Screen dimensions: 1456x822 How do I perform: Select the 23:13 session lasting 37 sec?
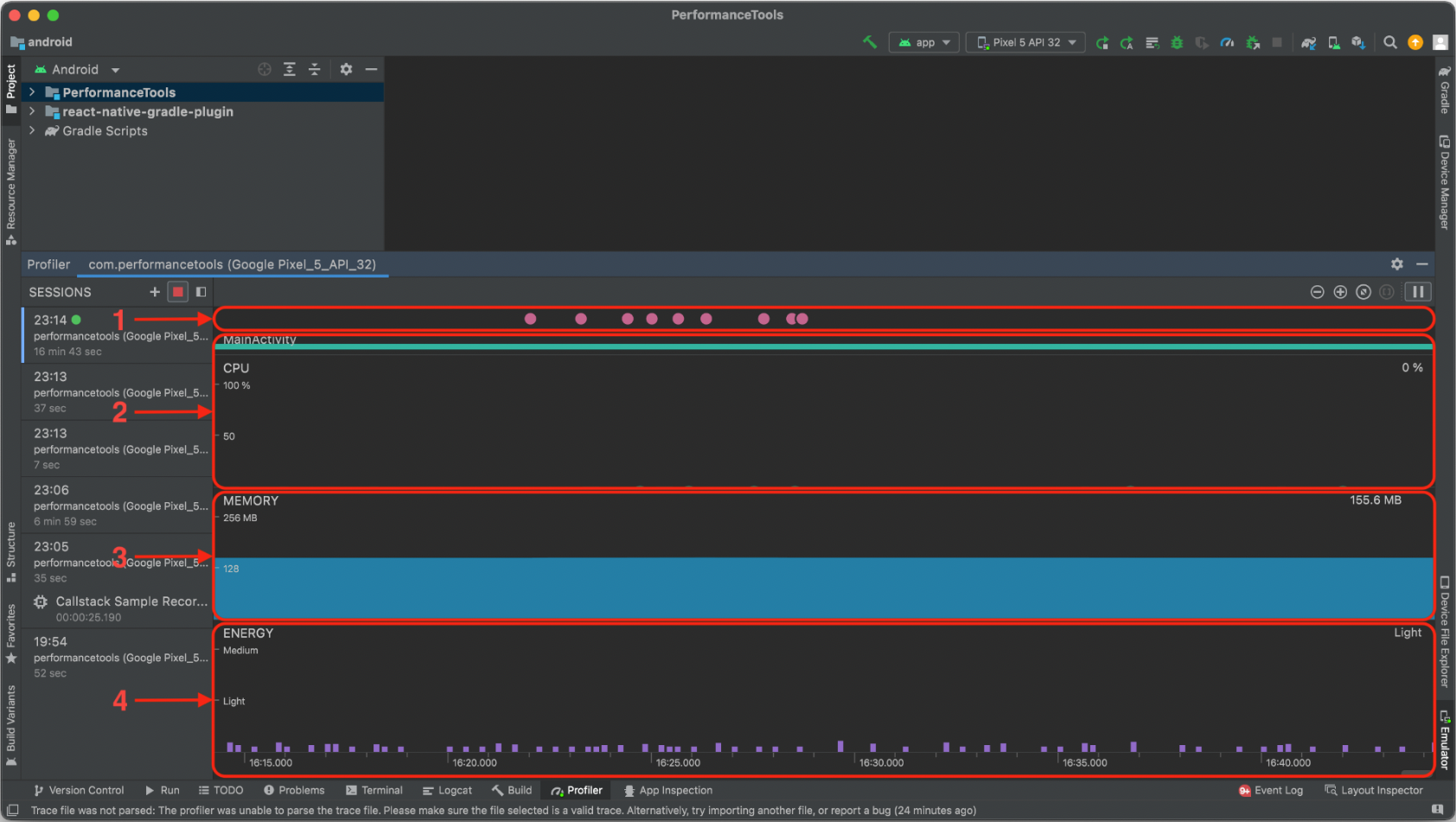(116, 392)
